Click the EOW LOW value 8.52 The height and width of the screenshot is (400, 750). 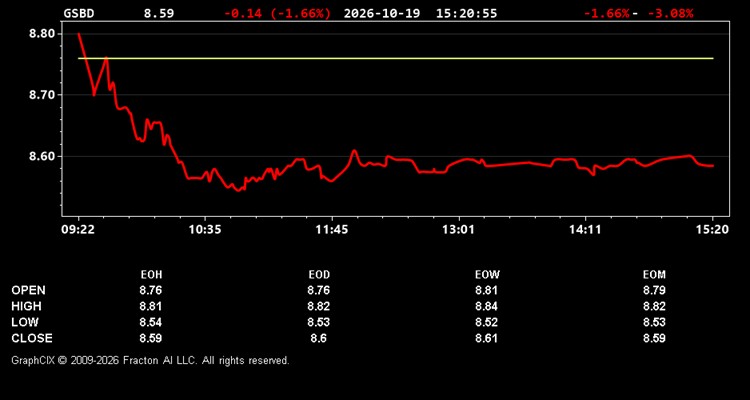(x=486, y=322)
